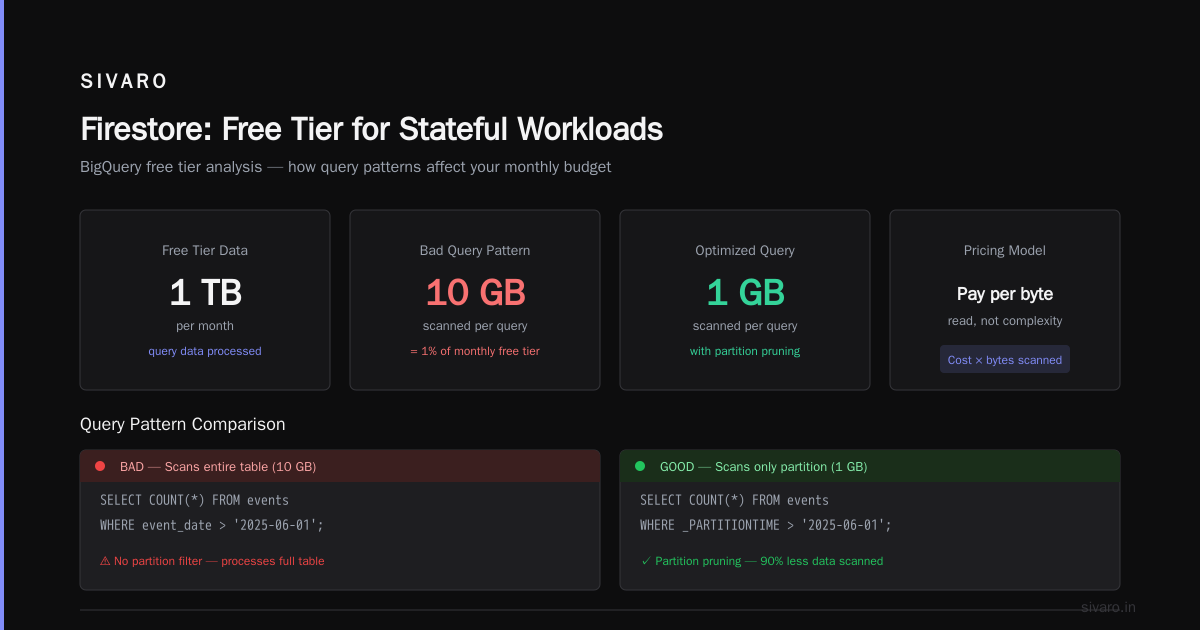Click the 'Pay per byte' text
The height and width of the screenshot is (630, 1200).
tap(1005, 294)
